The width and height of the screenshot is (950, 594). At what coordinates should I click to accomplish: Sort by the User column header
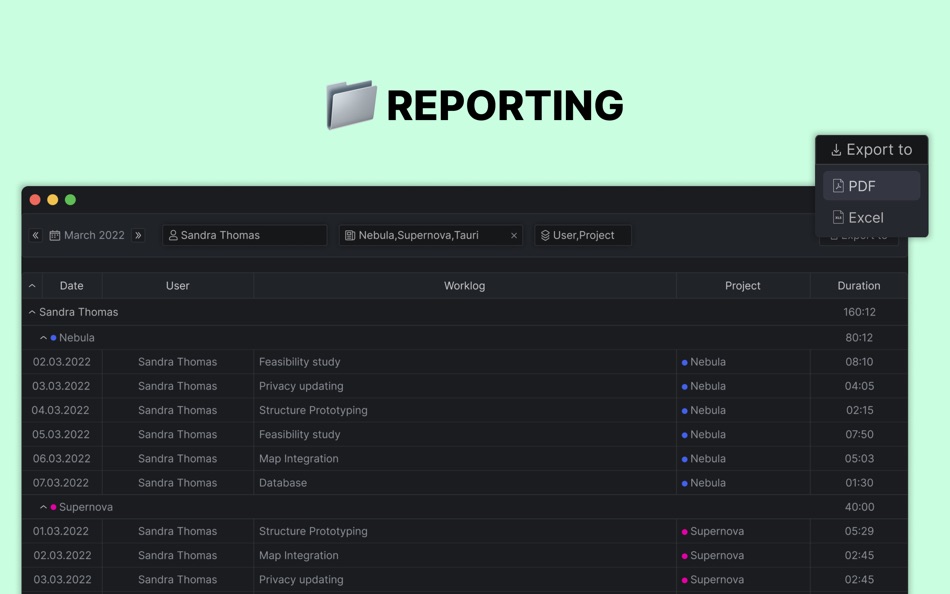pyautogui.click(x=178, y=285)
